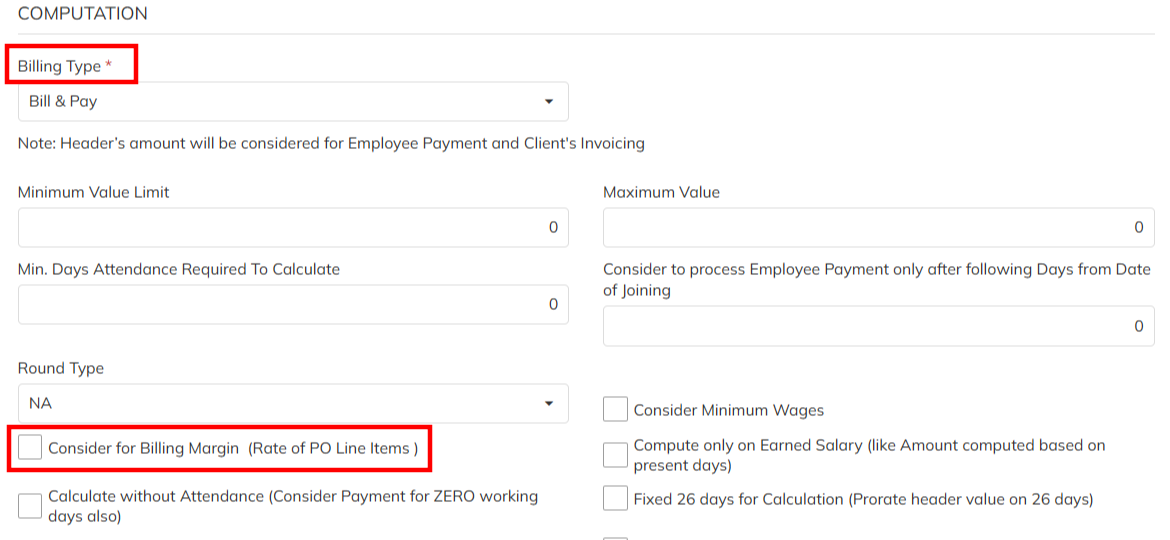
Task: Check Compute only on Earned Salary box
Action: pyautogui.click(x=616, y=455)
